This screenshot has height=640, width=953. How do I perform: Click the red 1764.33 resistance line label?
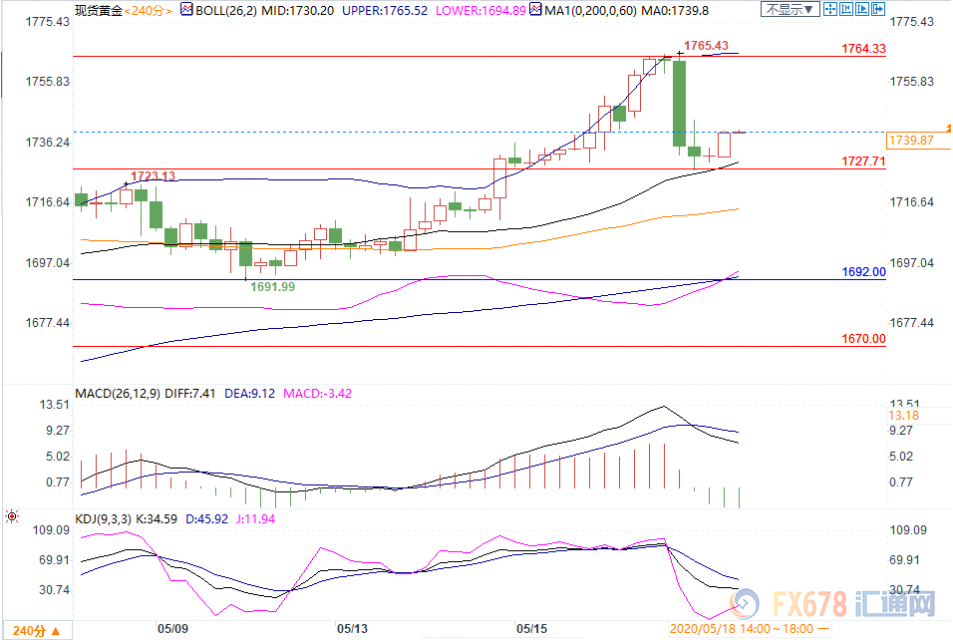[863, 48]
